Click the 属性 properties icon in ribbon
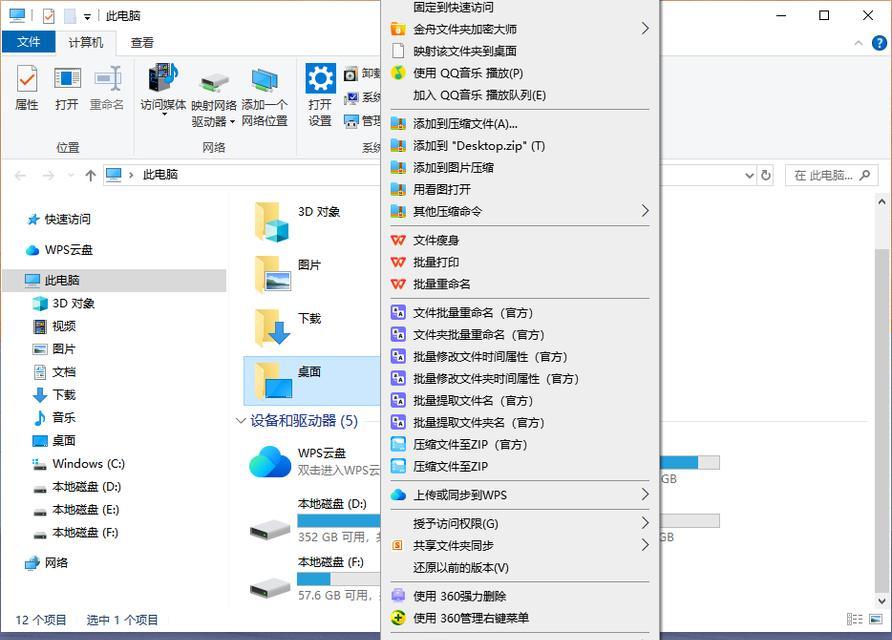The height and width of the screenshot is (640, 892). pyautogui.click(x=27, y=79)
